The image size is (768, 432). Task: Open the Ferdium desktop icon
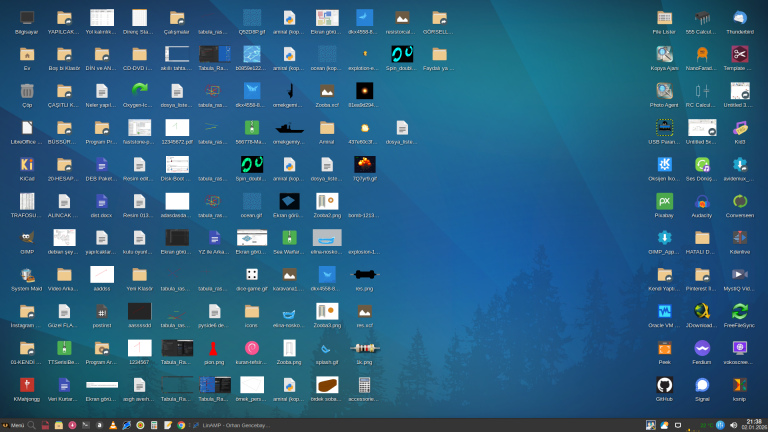coord(702,348)
